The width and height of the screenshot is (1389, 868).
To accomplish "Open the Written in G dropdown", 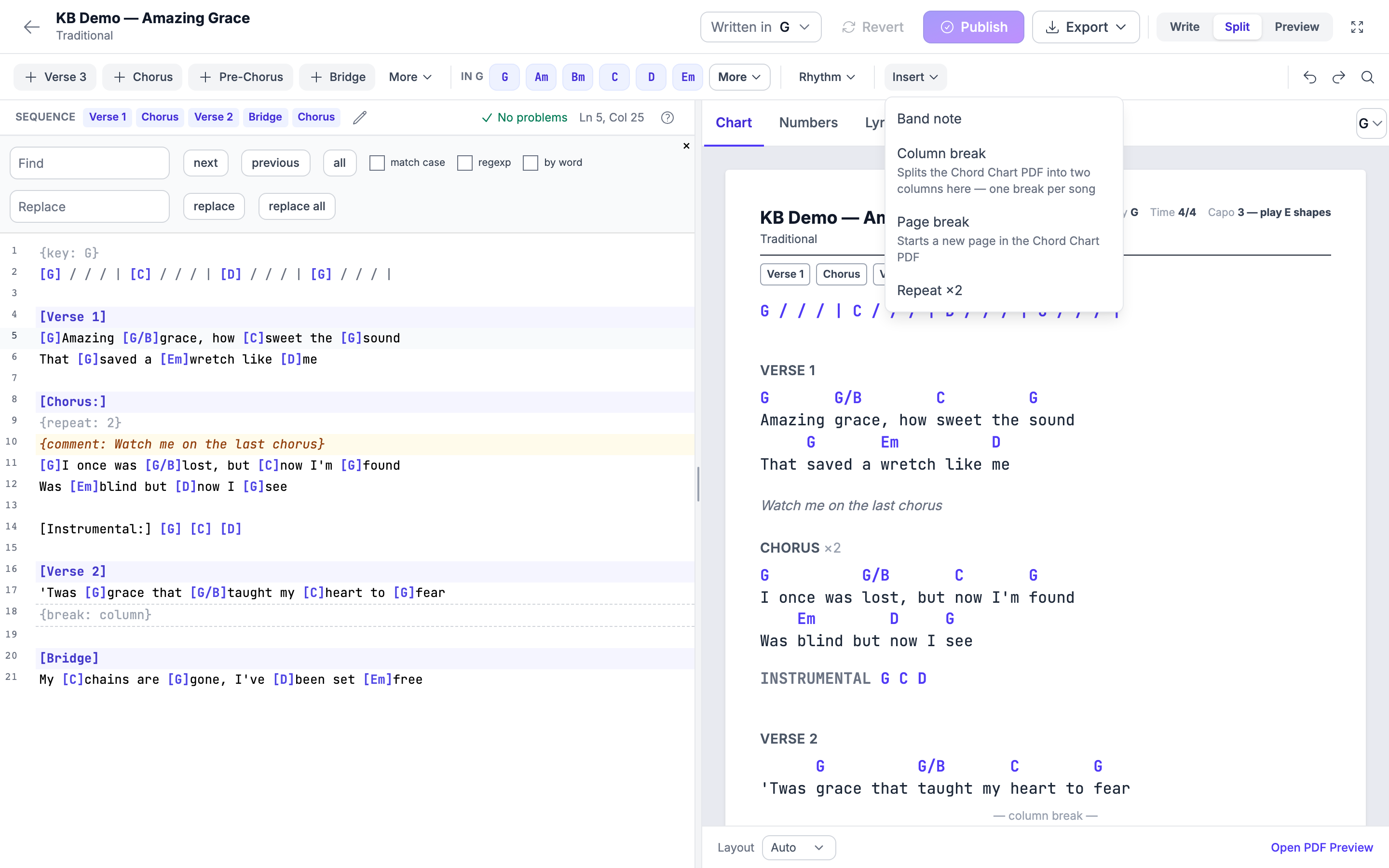I will (761, 27).
